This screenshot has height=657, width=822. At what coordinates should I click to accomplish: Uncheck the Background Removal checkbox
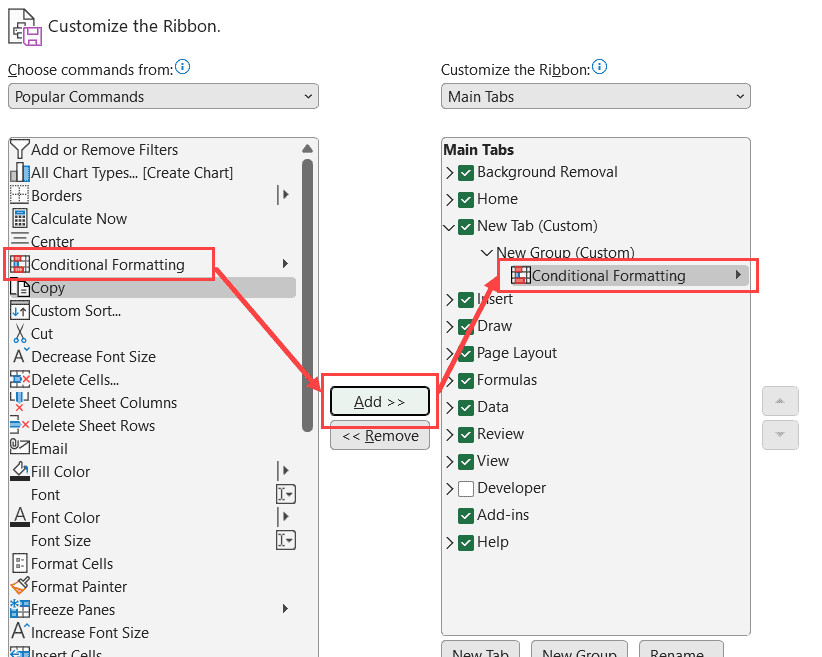[x=466, y=173]
